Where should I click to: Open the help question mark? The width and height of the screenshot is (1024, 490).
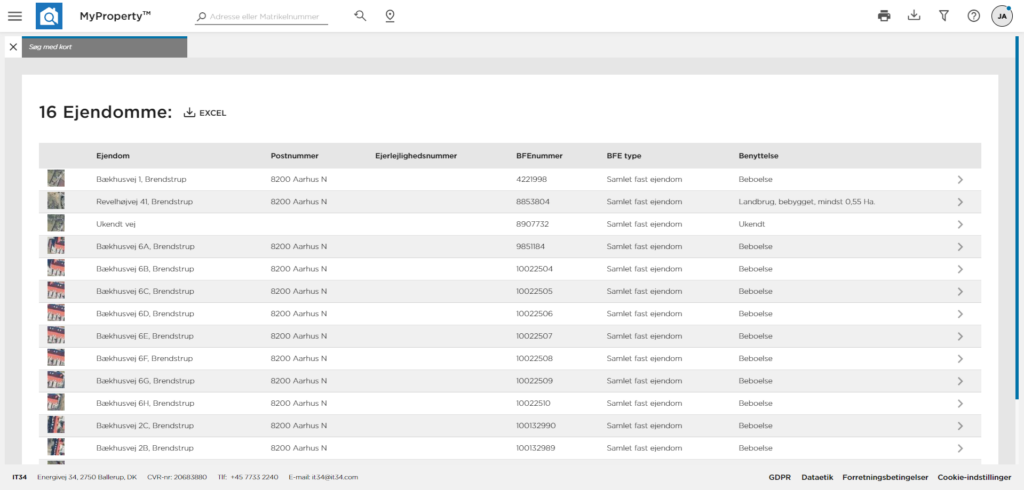pos(973,16)
